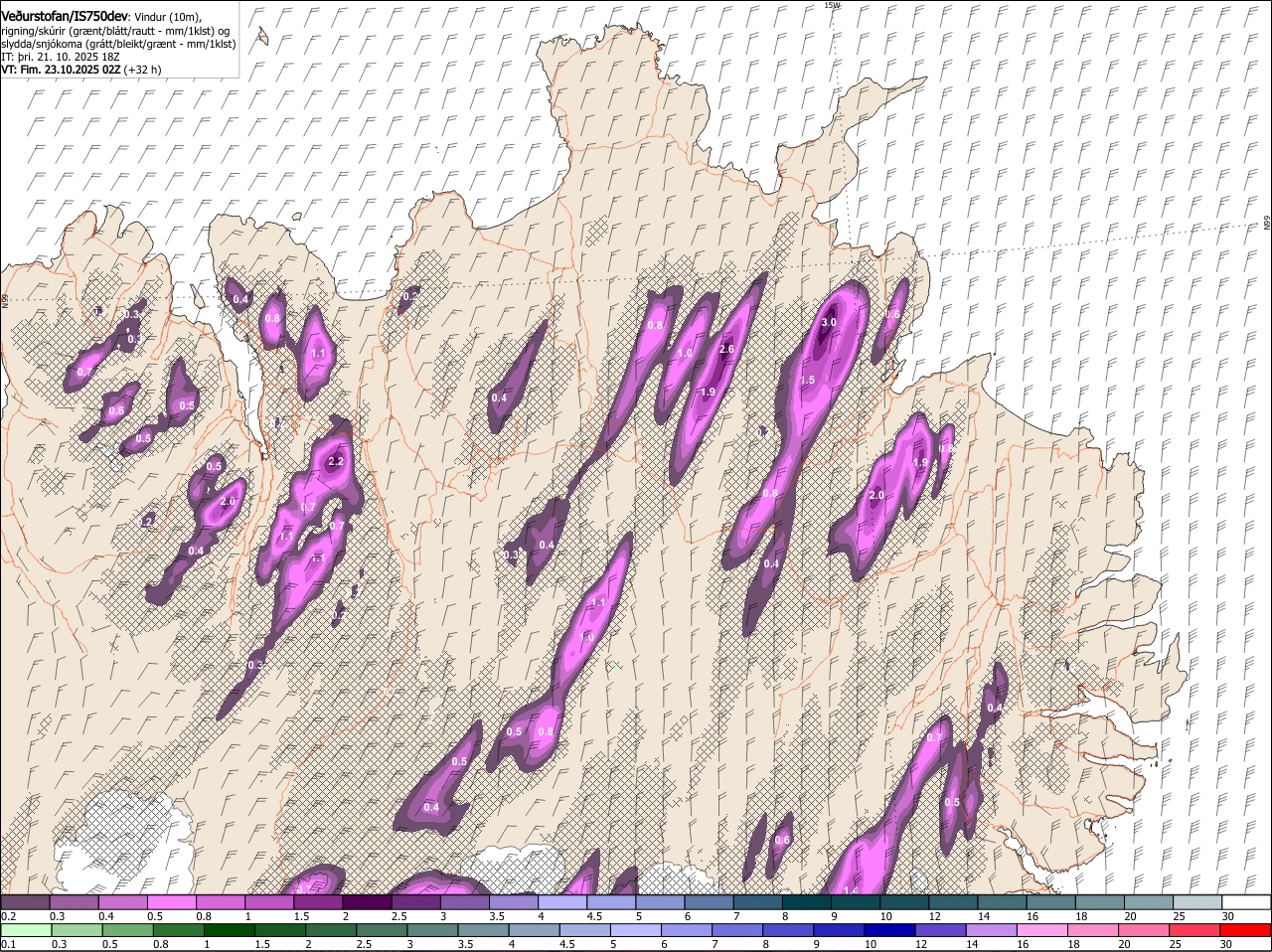Click the N99 label on right map edge
Viewport: 1272px width, 952px height.
tap(1267, 224)
